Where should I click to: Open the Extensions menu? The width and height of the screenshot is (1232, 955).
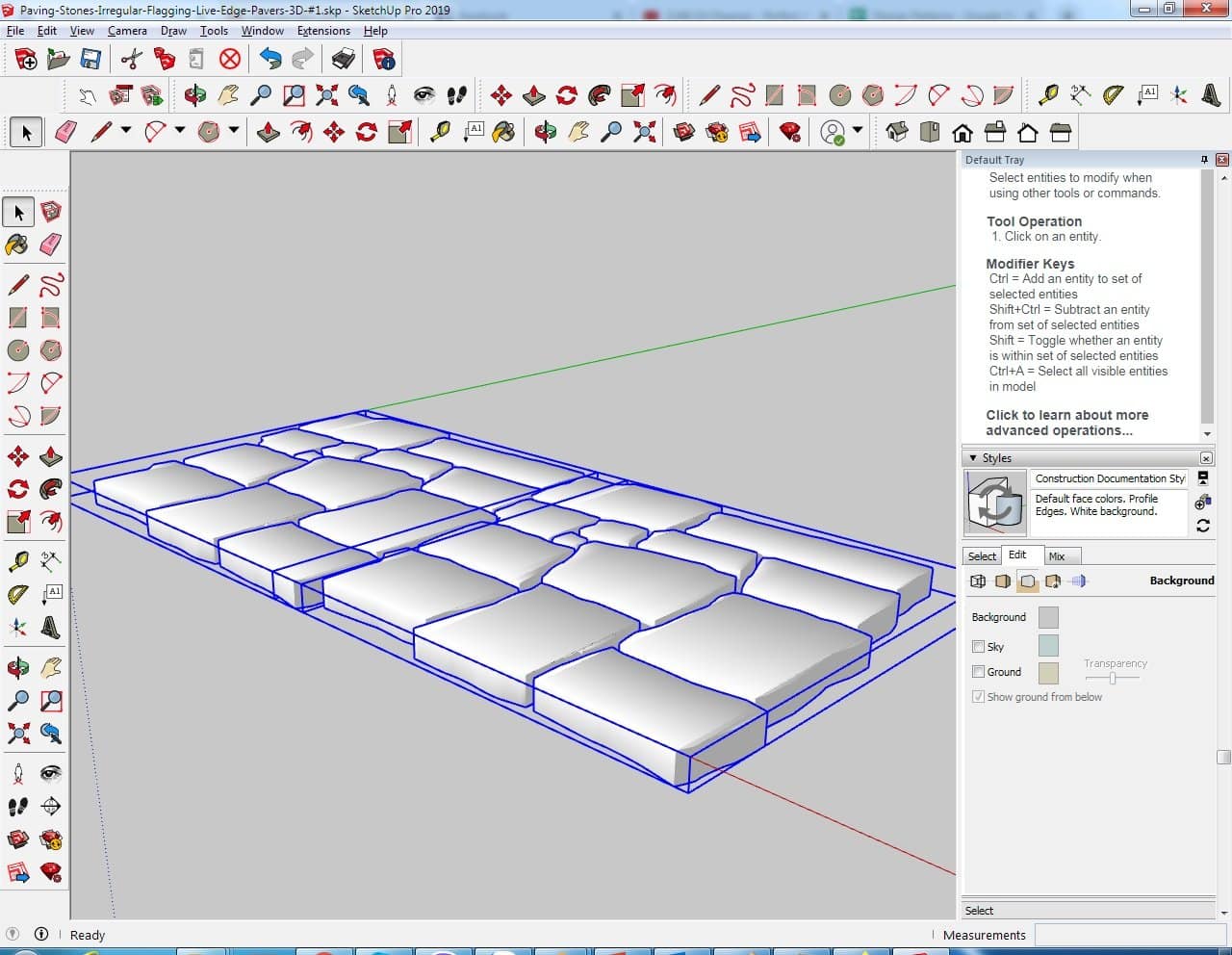click(x=323, y=31)
